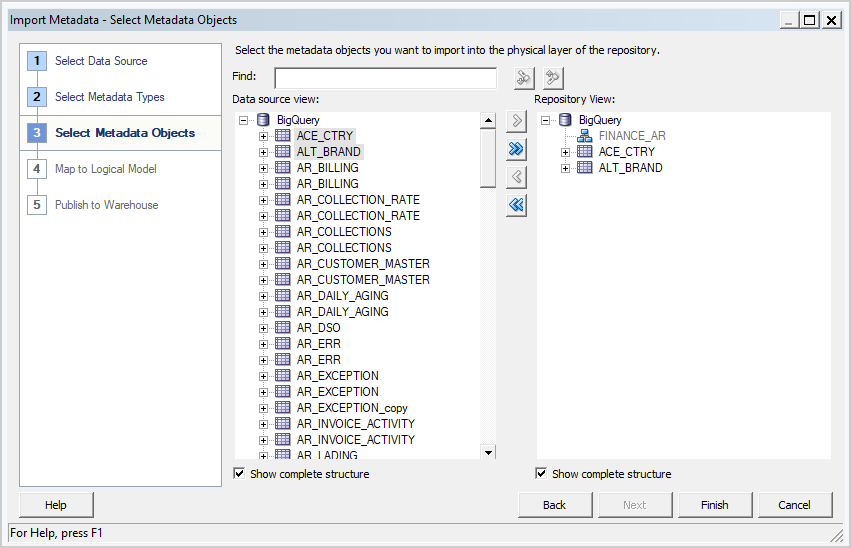Click the Import Selected single-arrow button
Viewport: 851px width, 548px height.
click(516, 121)
